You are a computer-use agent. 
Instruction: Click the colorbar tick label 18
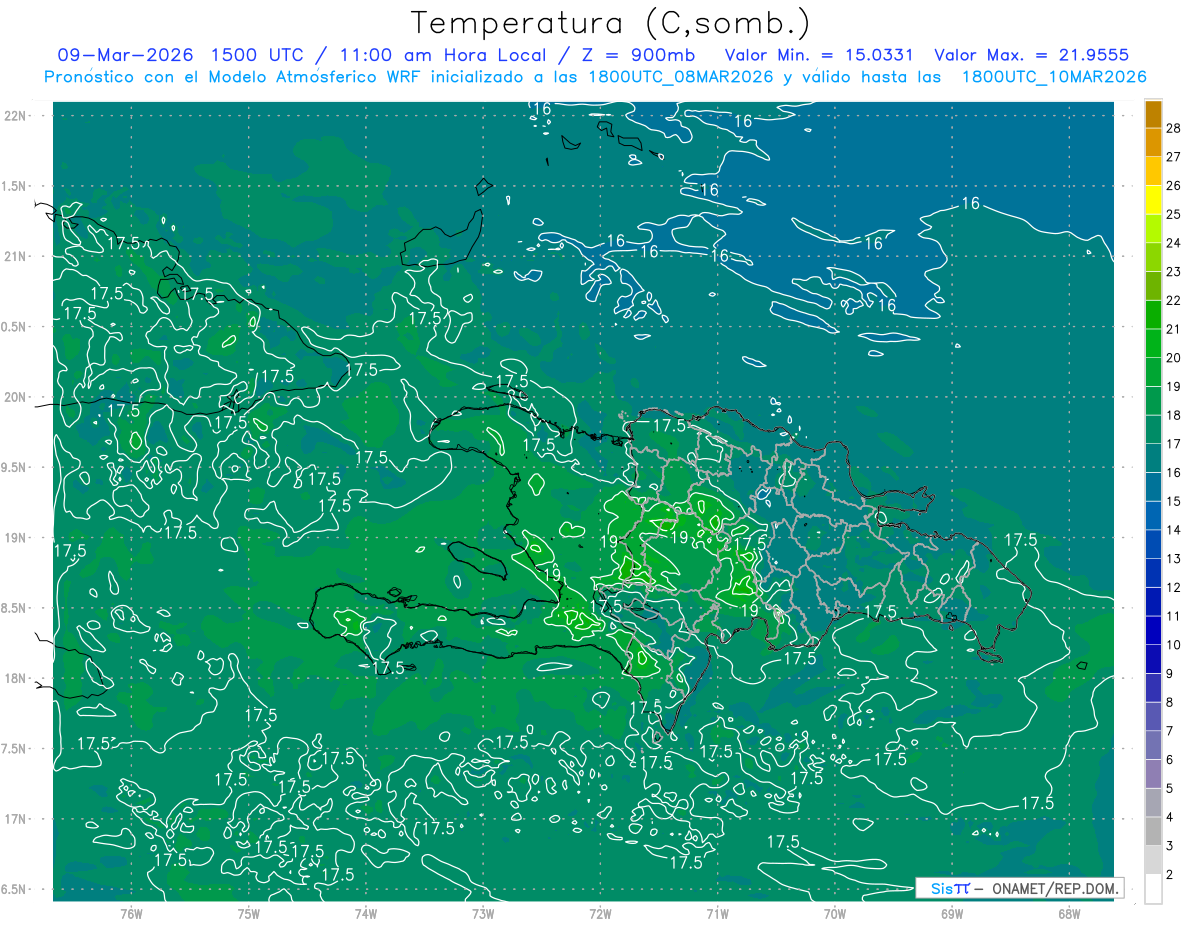click(x=1174, y=415)
